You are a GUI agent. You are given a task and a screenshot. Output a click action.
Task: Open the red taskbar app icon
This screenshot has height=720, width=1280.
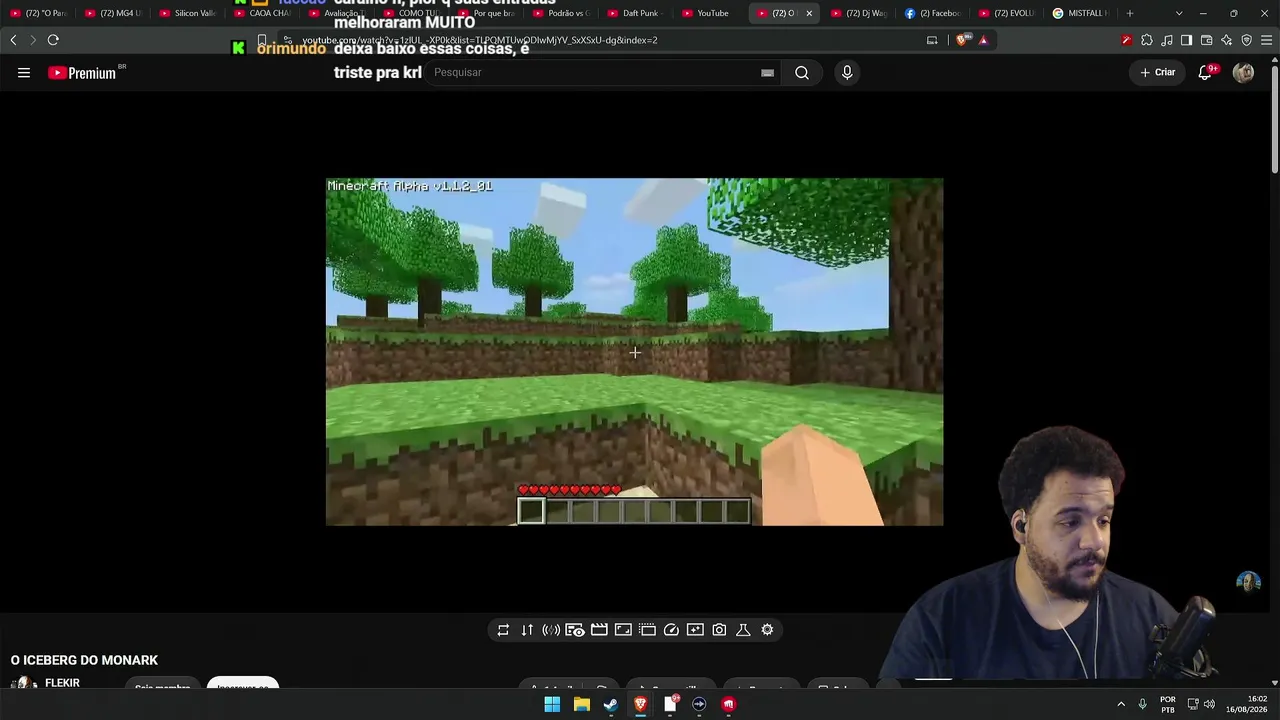729,704
